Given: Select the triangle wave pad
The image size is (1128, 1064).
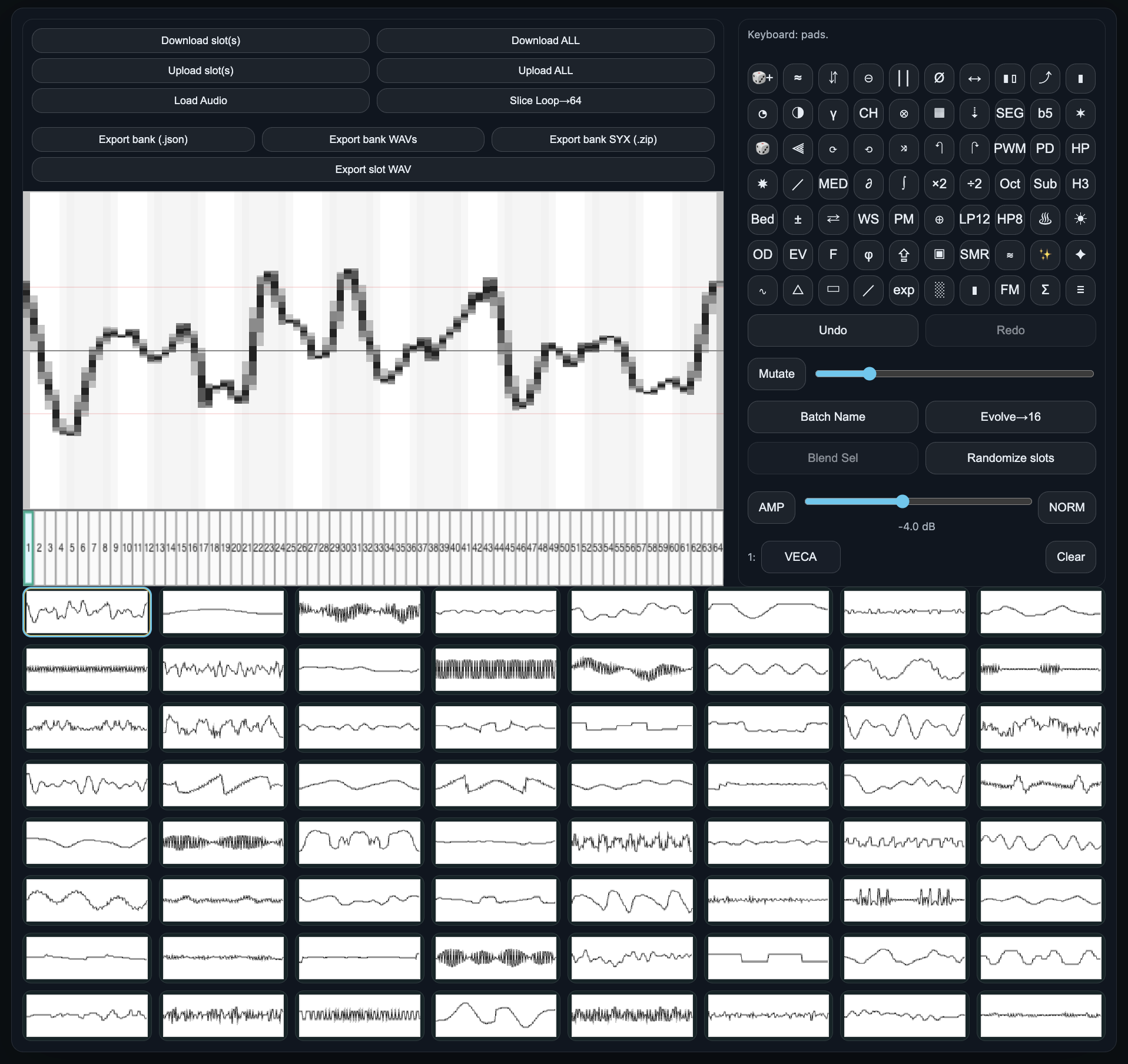Looking at the screenshot, I should (798, 290).
